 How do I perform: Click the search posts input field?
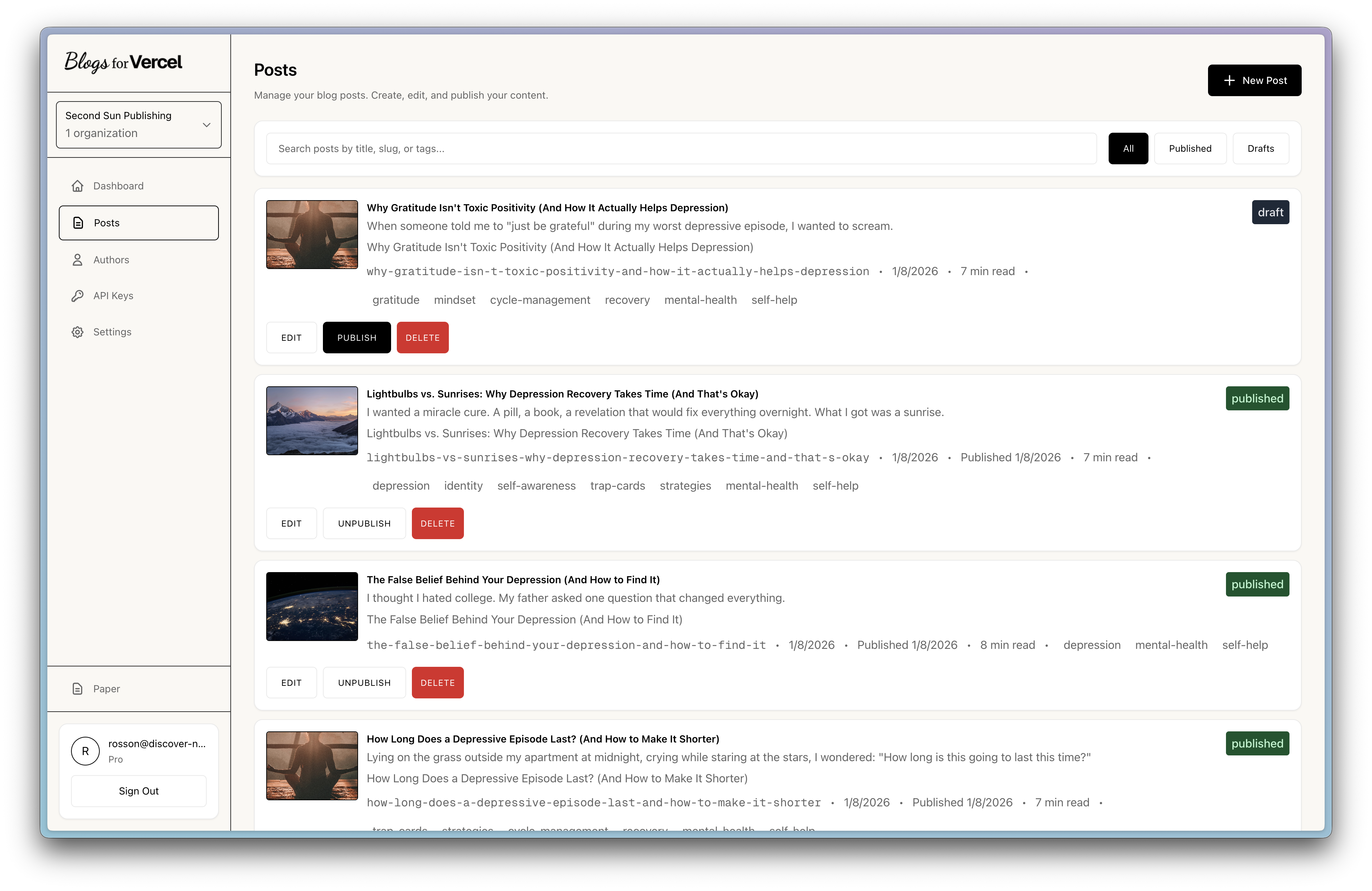point(680,148)
